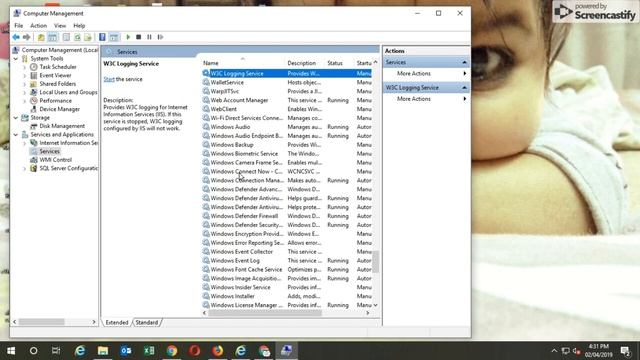This screenshot has width=640, height=360.
Task: Open the Help menu
Action: (x=79, y=26)
